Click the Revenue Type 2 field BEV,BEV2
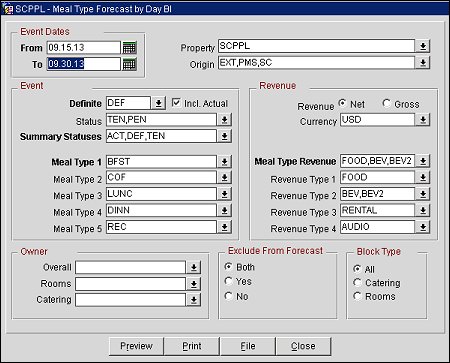The width and height of the screenshot is (450, 363). (378, 194)
